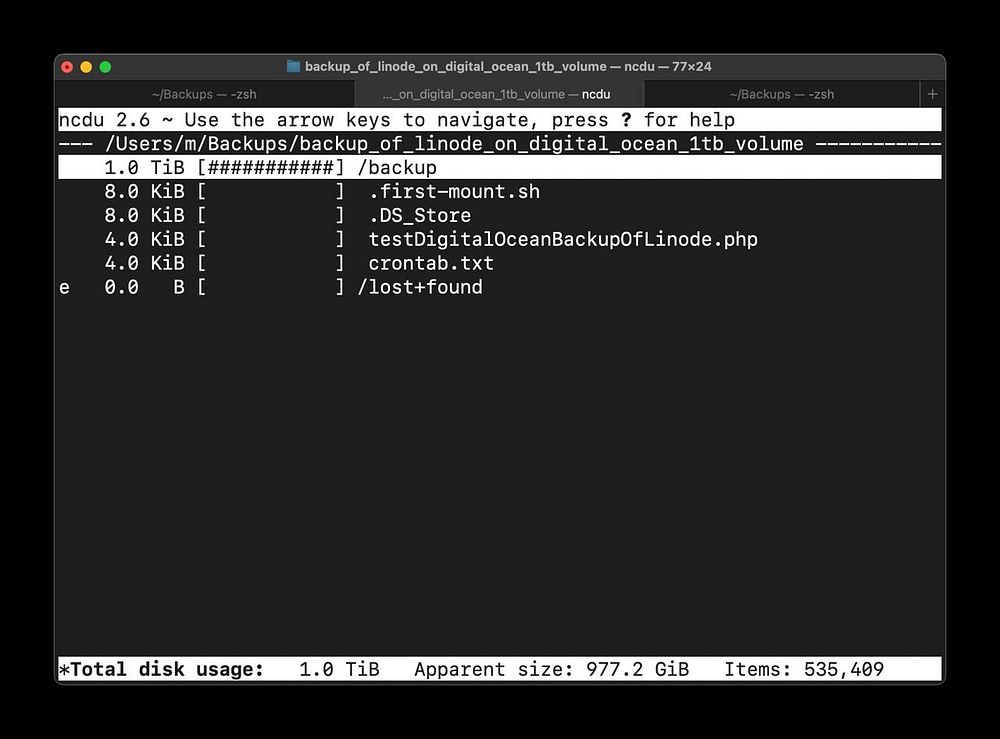Image resolution: width=1000 pixels, height=739 pixels.
Task: Click the question mark help hint
Action: (x=626, y=120)
